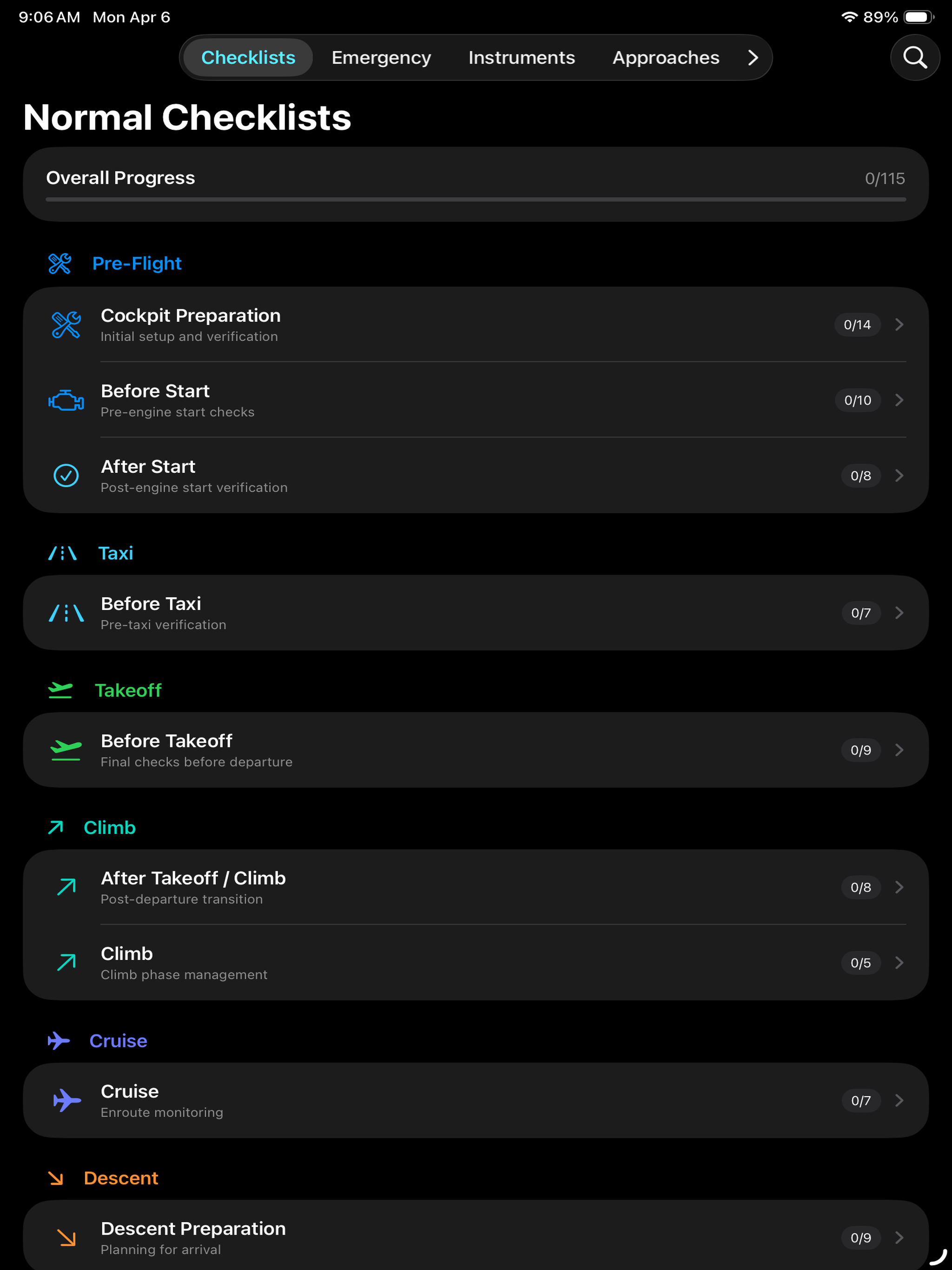This screenshot has width=952, height=1270.
Task: Switch to the Instruments tab
Action: point(522,58)
